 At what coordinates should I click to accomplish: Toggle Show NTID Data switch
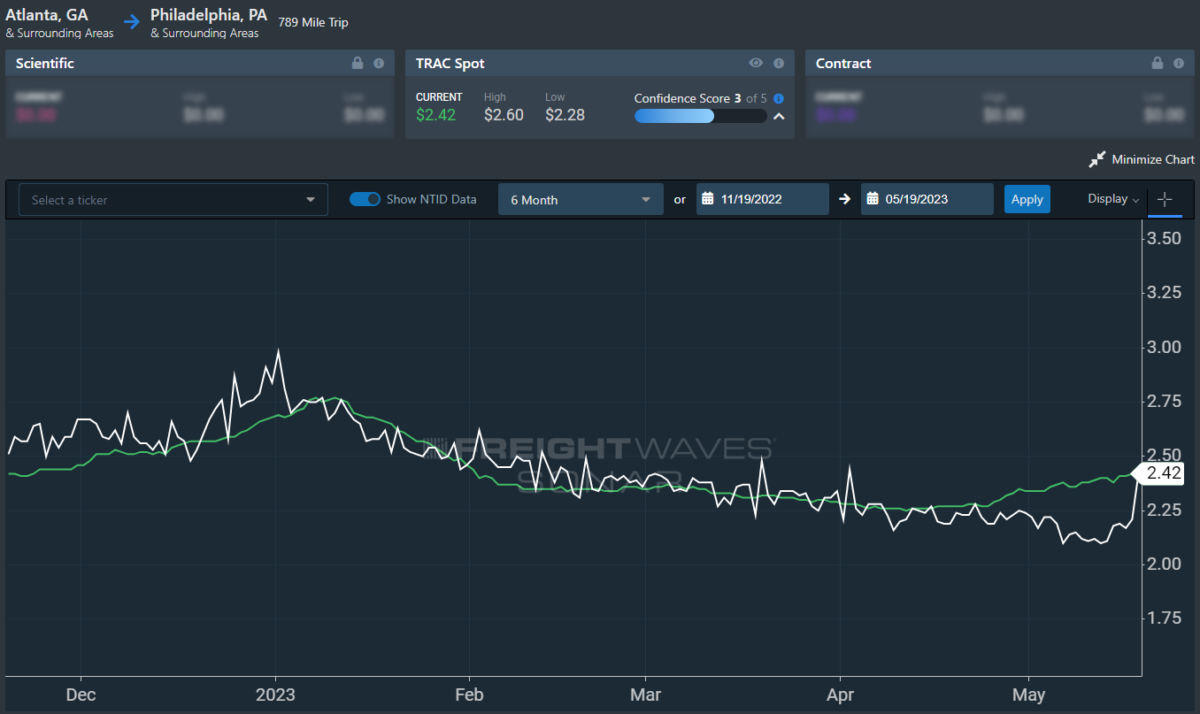click(365, 199)
